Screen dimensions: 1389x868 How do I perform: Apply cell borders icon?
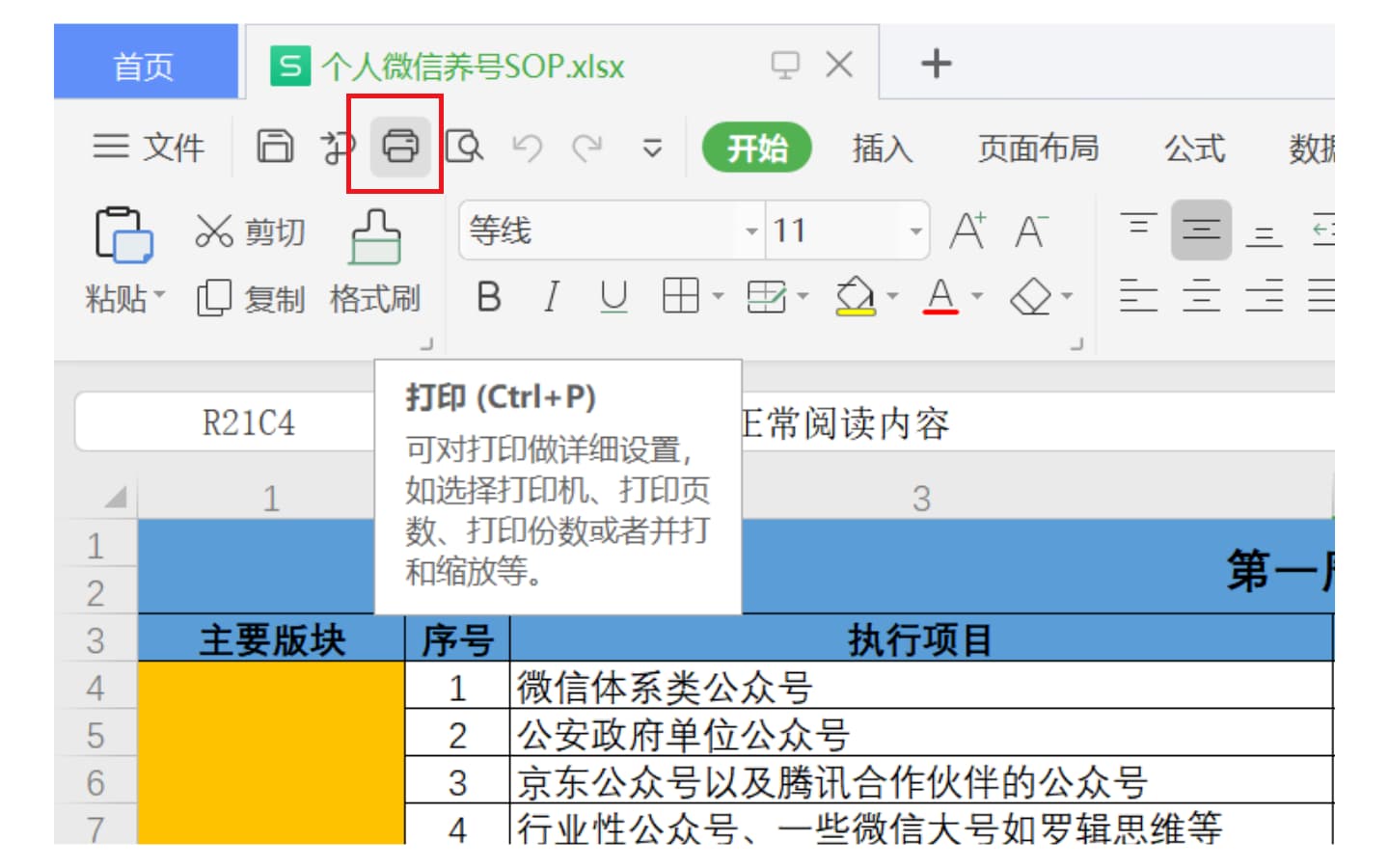pos(681,296)
